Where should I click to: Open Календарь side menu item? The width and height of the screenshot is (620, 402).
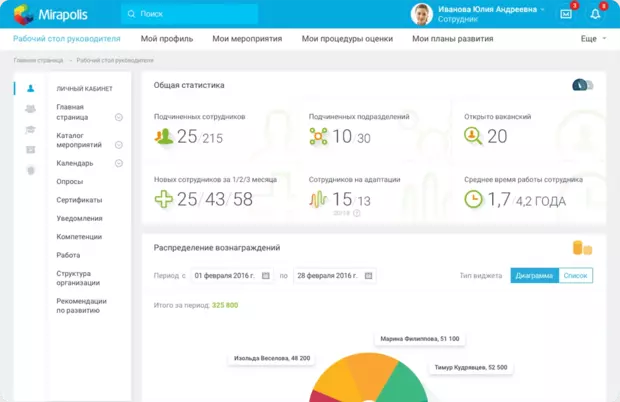pyautogui.click(x=75, y=163)
